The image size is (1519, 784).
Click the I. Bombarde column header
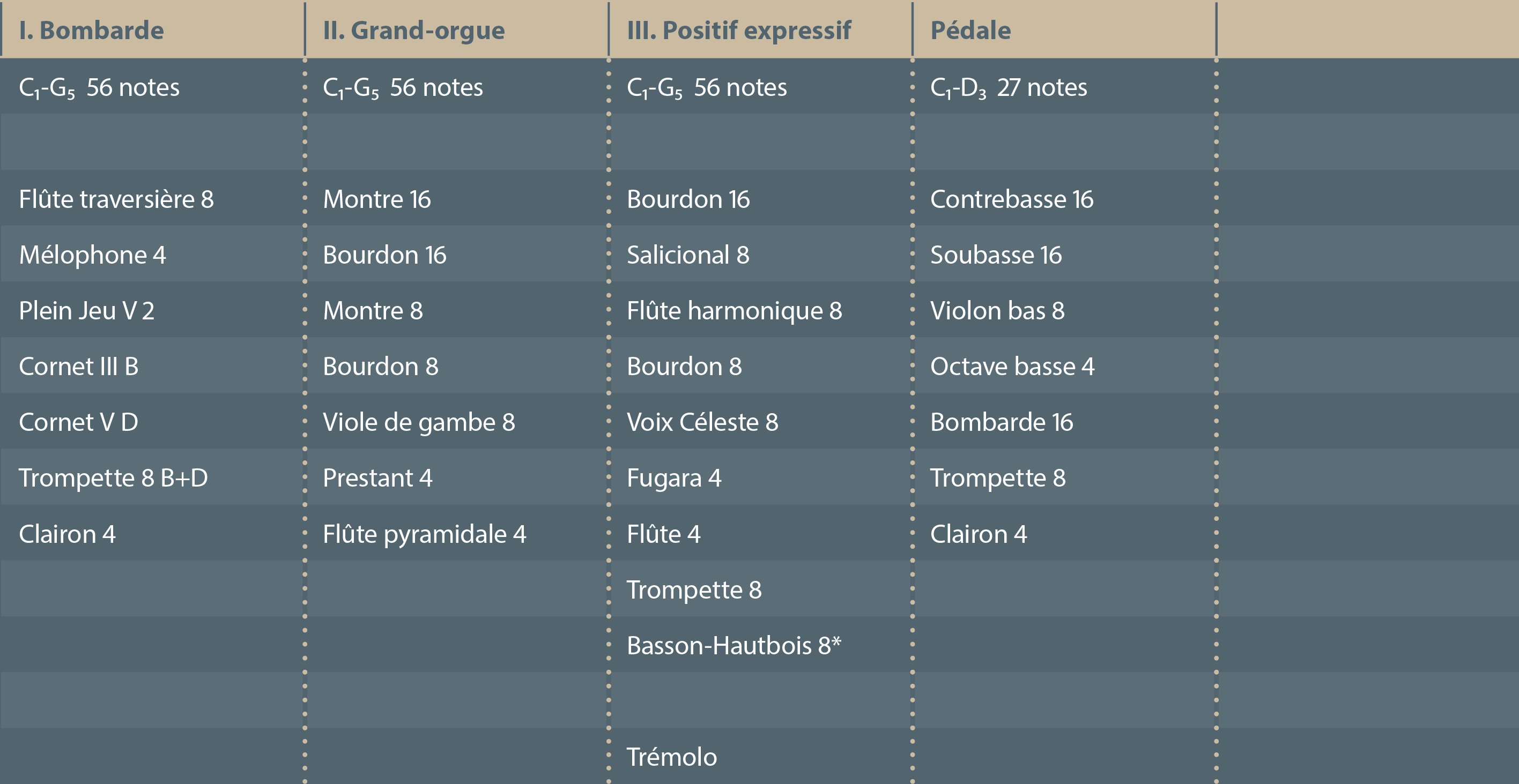[91, 31]
